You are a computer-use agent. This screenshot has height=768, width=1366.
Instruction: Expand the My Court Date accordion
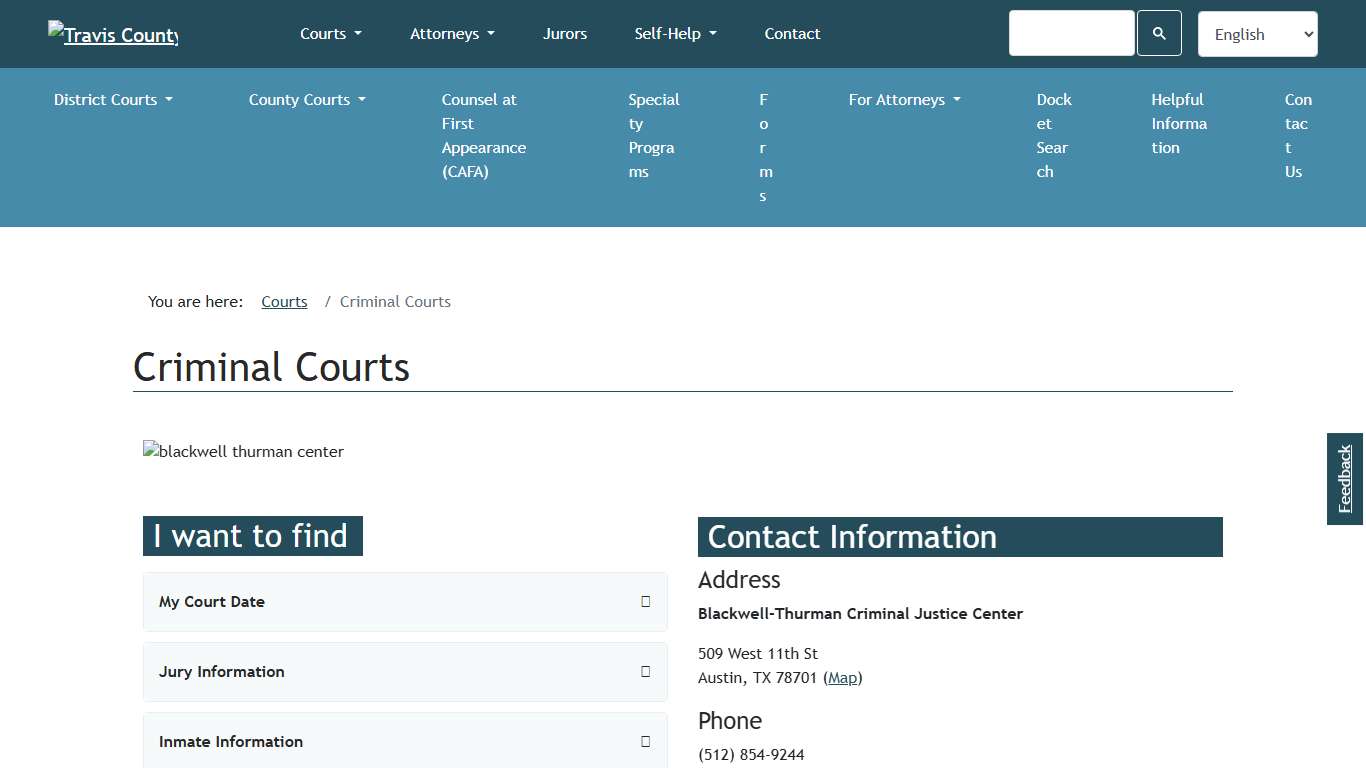click(405, 602)
